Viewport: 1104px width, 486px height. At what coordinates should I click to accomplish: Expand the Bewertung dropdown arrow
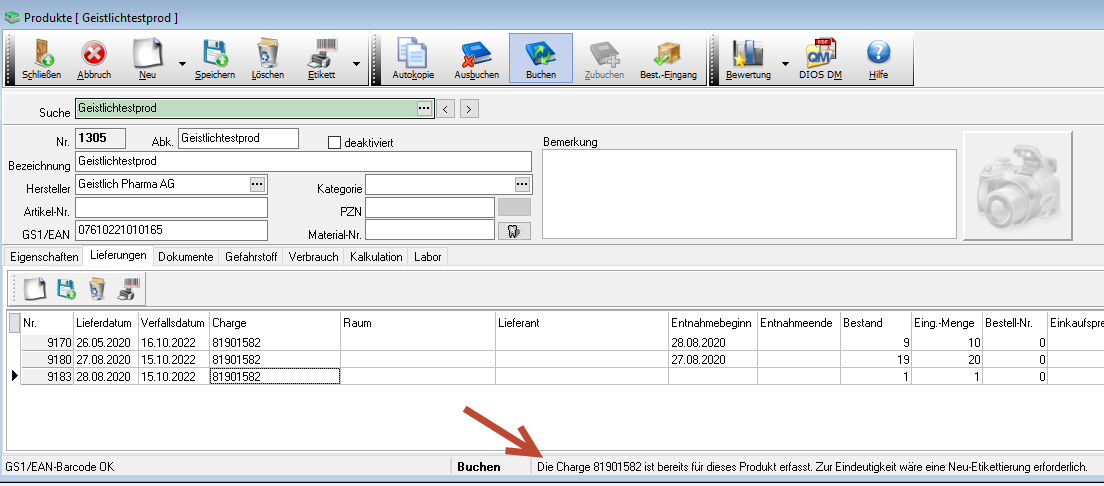[785, 63]
